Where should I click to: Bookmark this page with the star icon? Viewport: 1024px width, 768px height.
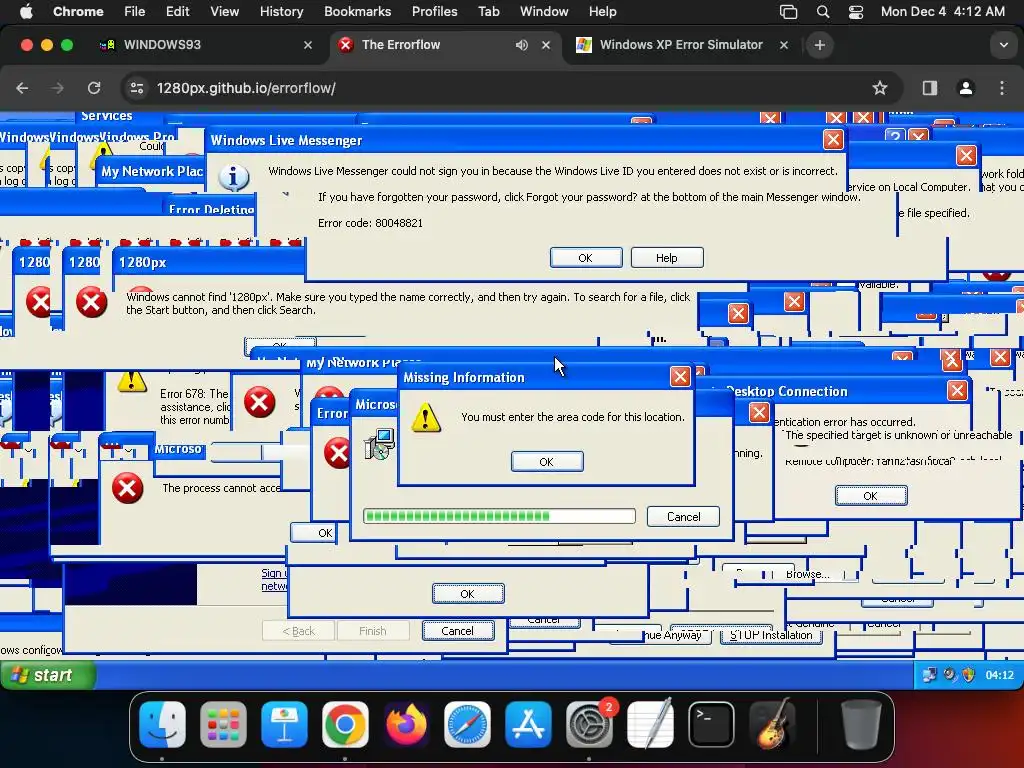point(880,88)
